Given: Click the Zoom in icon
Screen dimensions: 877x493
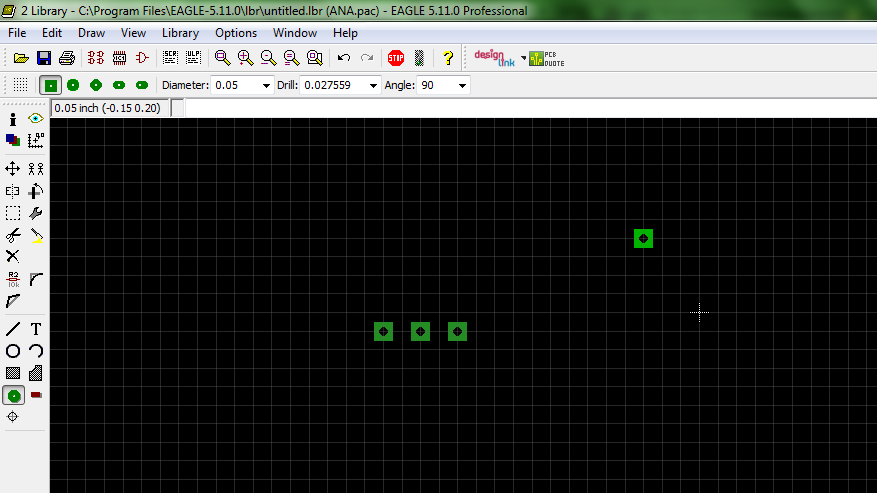Looking at the screenshot, I should pos(245,58).
